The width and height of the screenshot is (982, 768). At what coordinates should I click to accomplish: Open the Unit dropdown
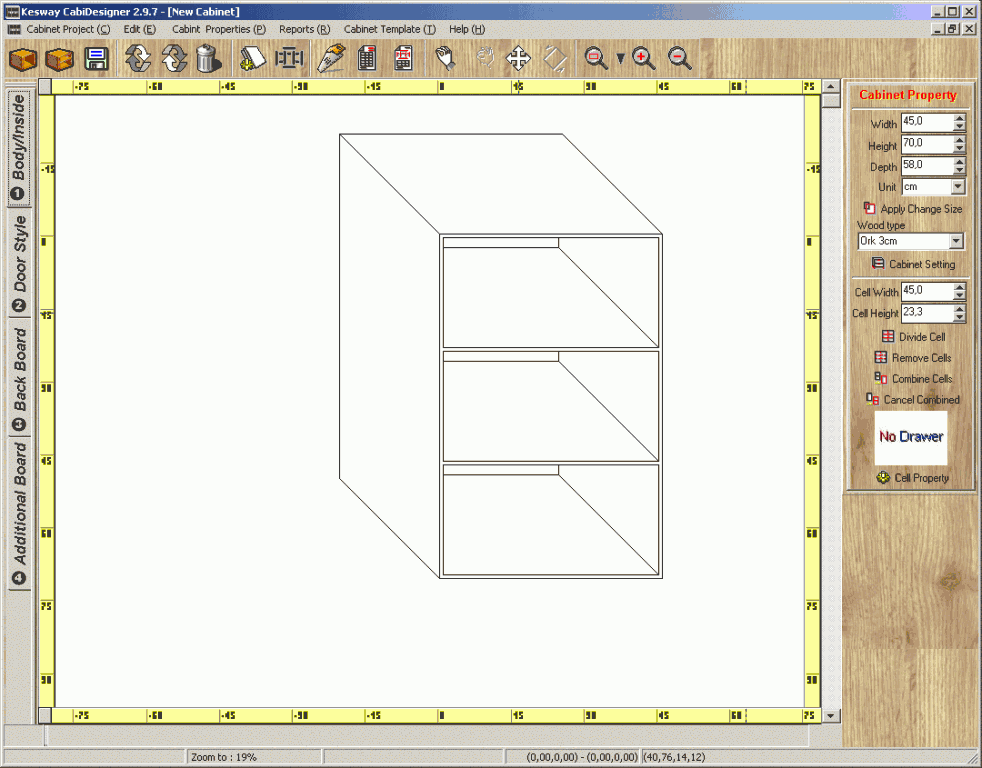958,187
